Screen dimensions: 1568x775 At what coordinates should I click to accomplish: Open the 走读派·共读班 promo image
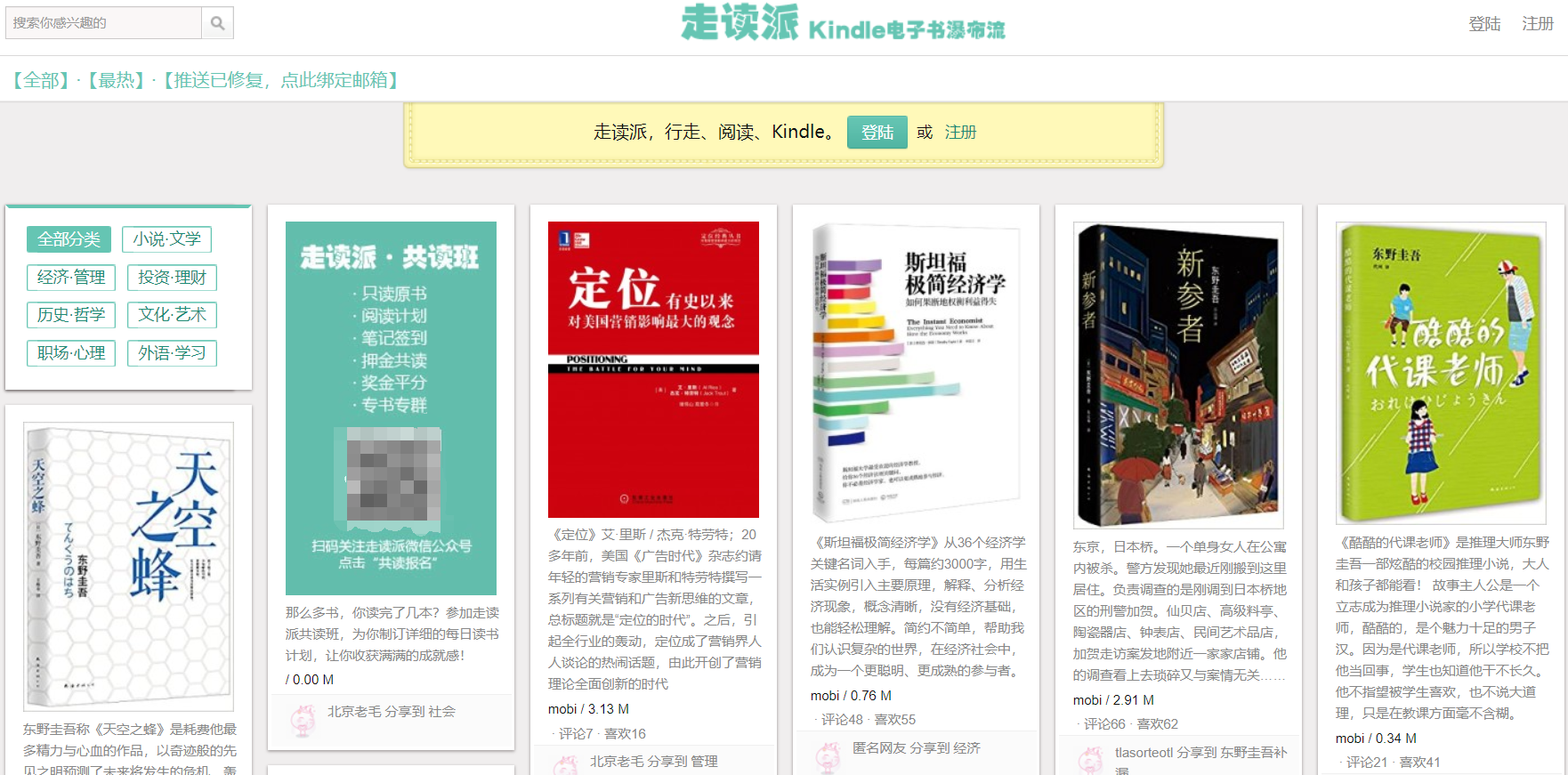point(391,408)
